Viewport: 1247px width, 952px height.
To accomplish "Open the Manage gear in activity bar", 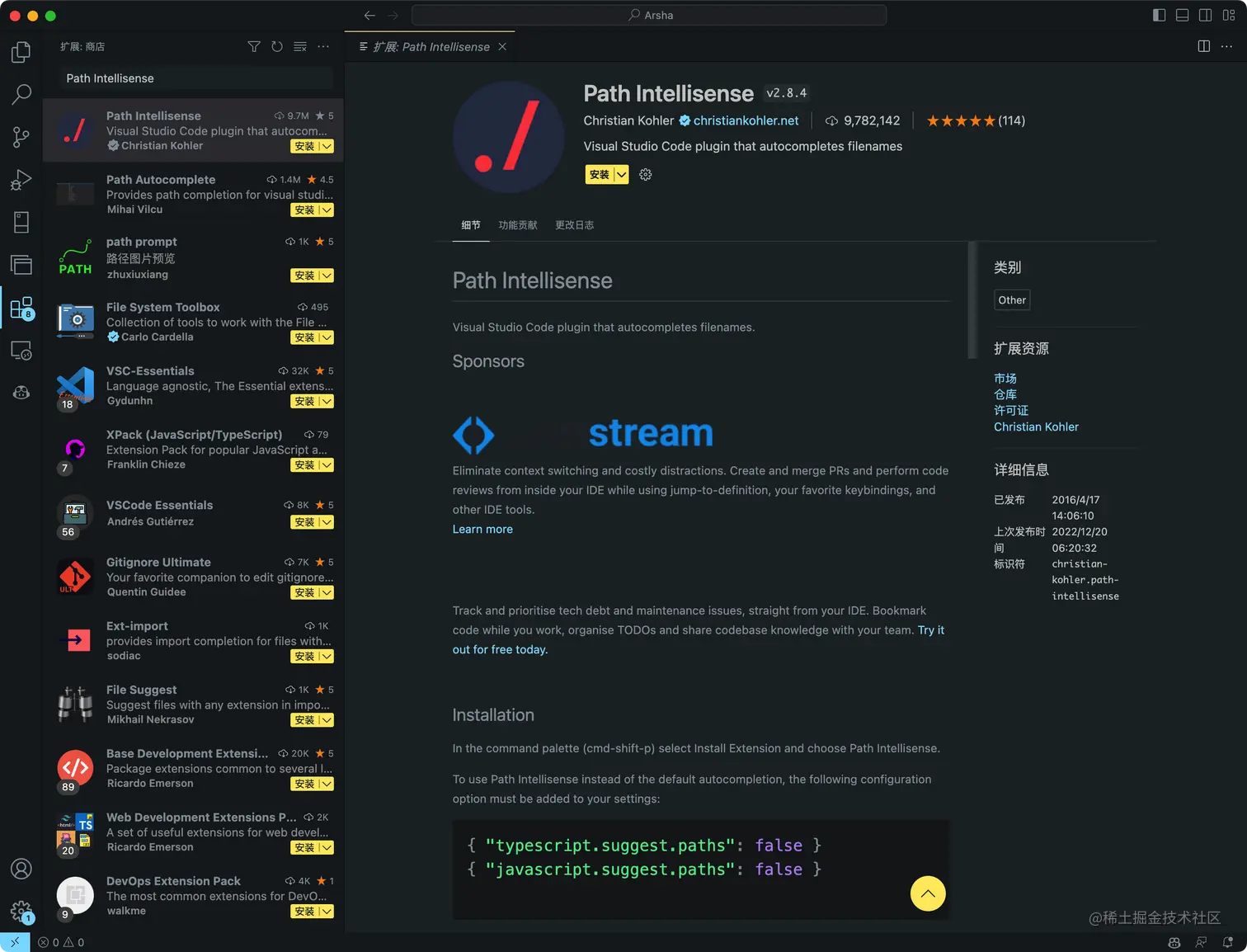I will point(21,912).
